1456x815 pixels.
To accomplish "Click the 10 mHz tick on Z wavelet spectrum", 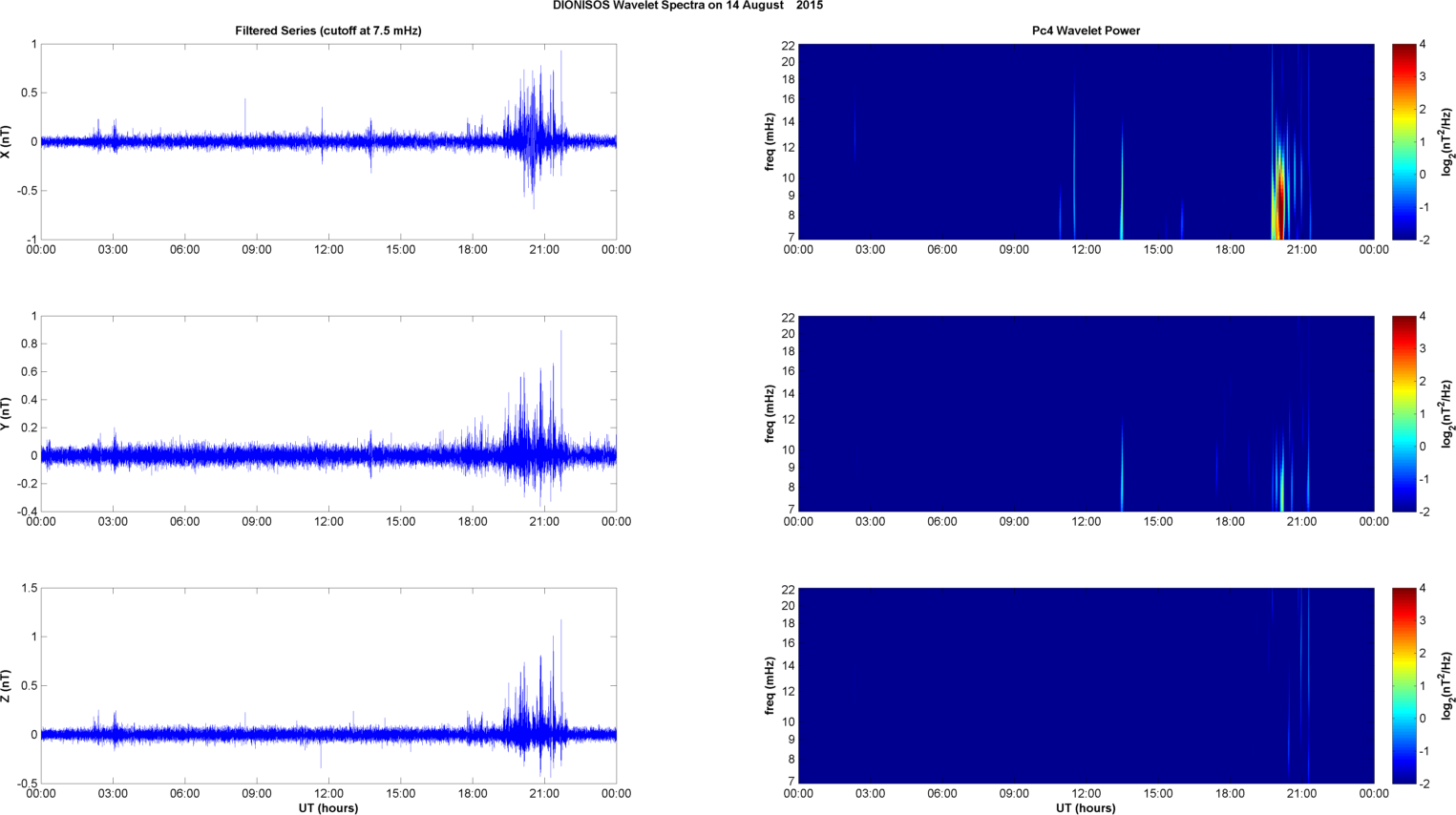I will pyautogui.click(x=788, y=721).
